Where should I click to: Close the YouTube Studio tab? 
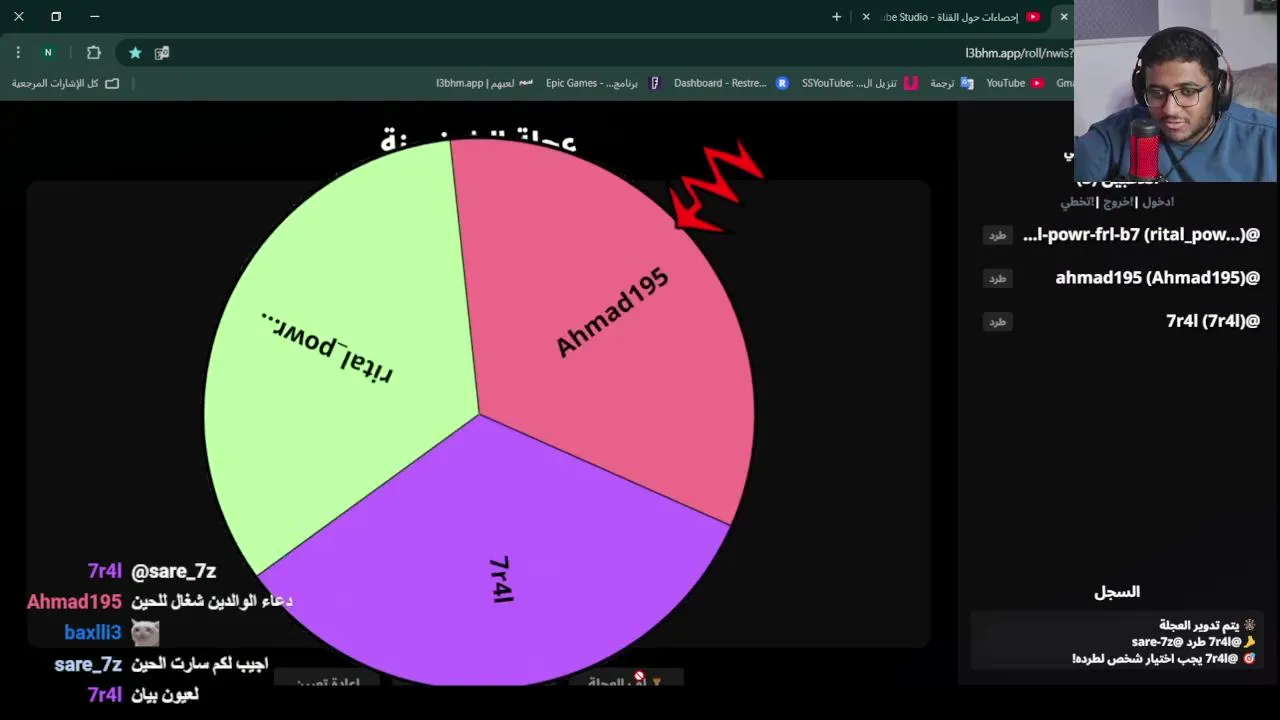point(866,17)
